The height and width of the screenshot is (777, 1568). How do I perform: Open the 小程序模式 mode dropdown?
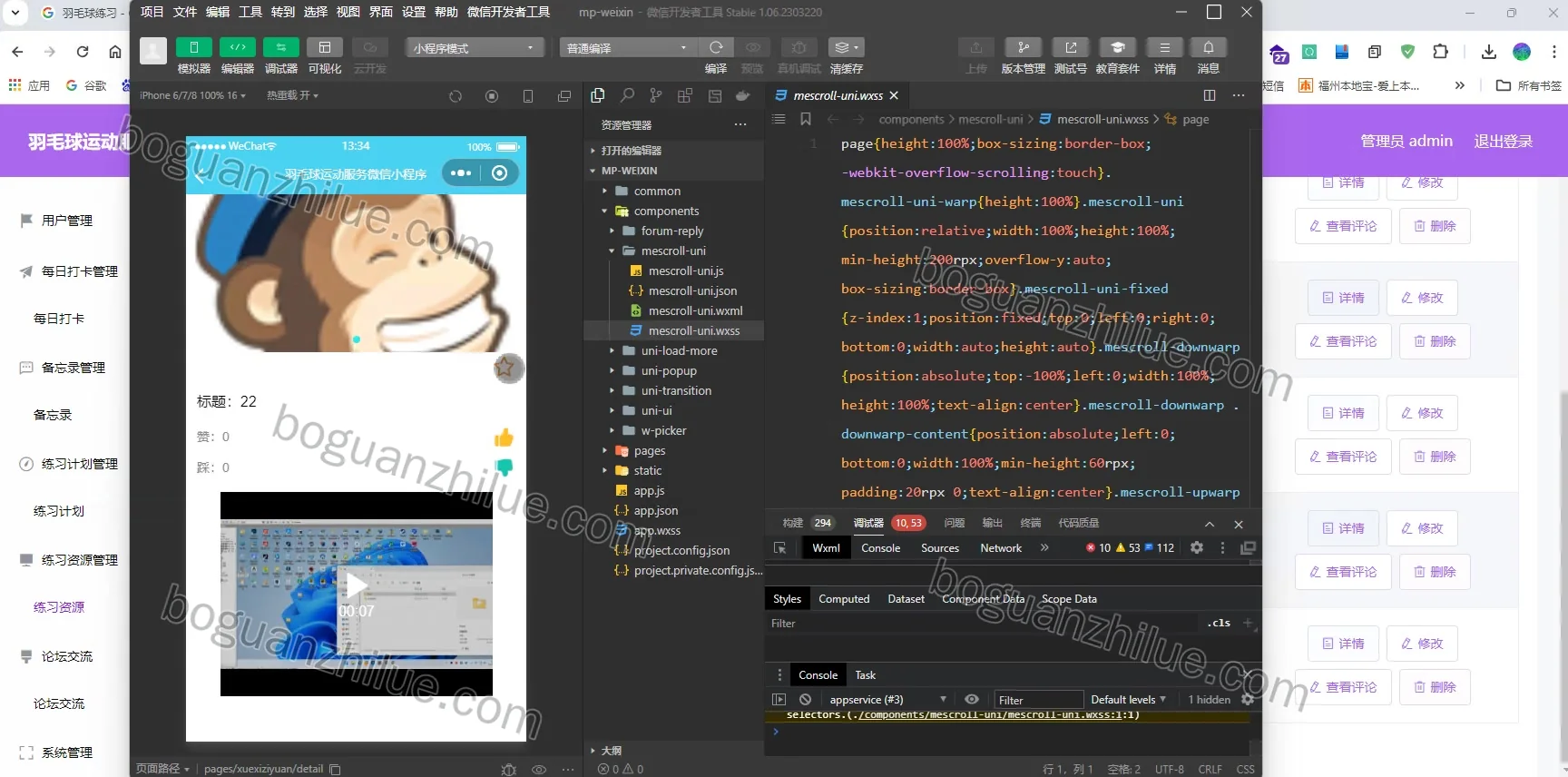[475, 47]
